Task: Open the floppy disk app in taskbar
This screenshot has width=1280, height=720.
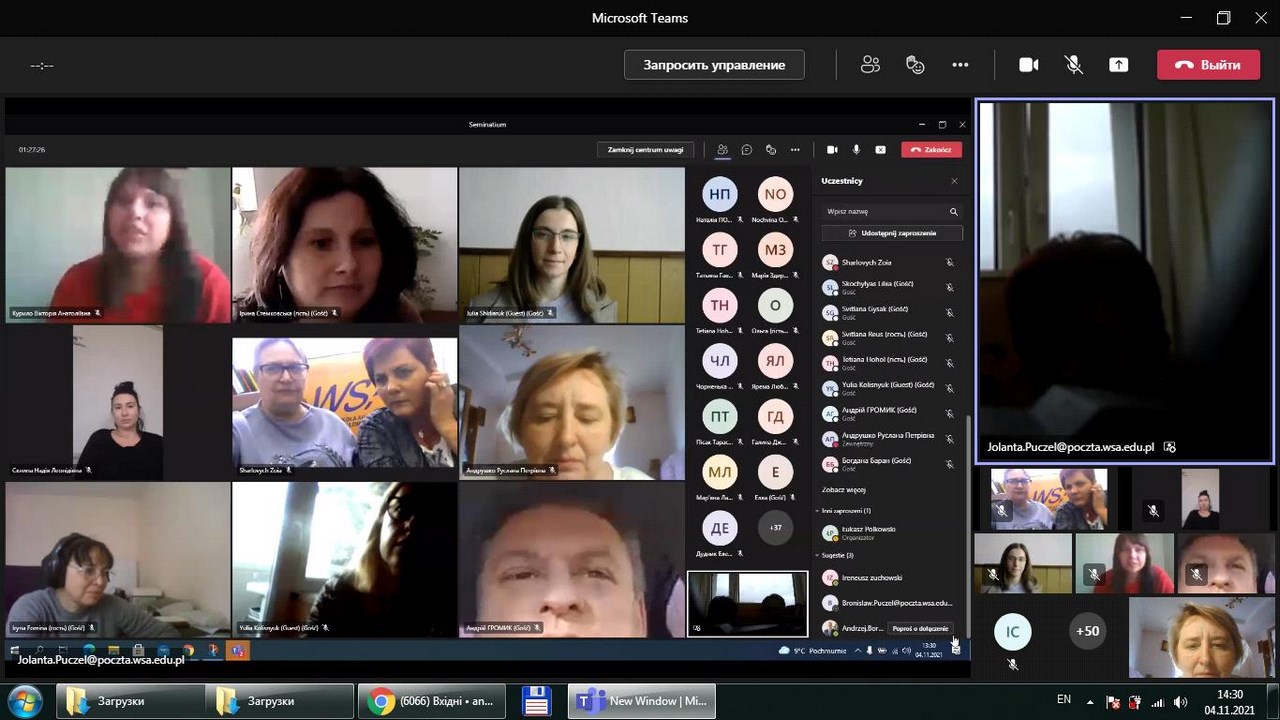Action: [537, 701]
